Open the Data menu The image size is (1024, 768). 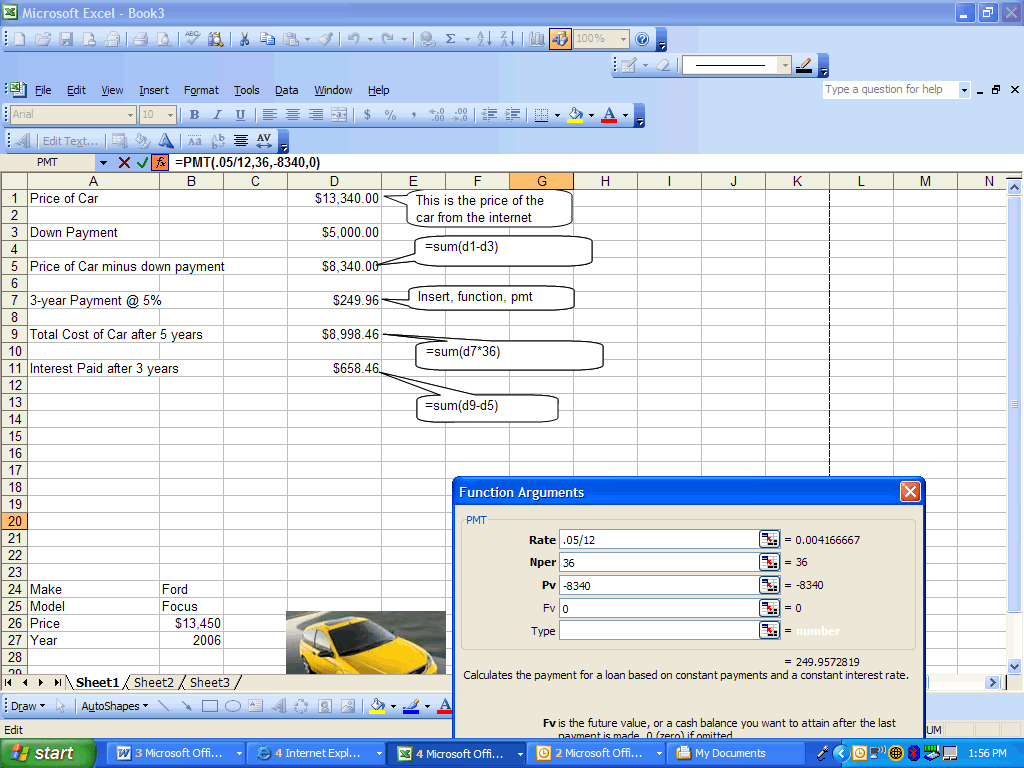pyautogui.click(x=286, y=90)
